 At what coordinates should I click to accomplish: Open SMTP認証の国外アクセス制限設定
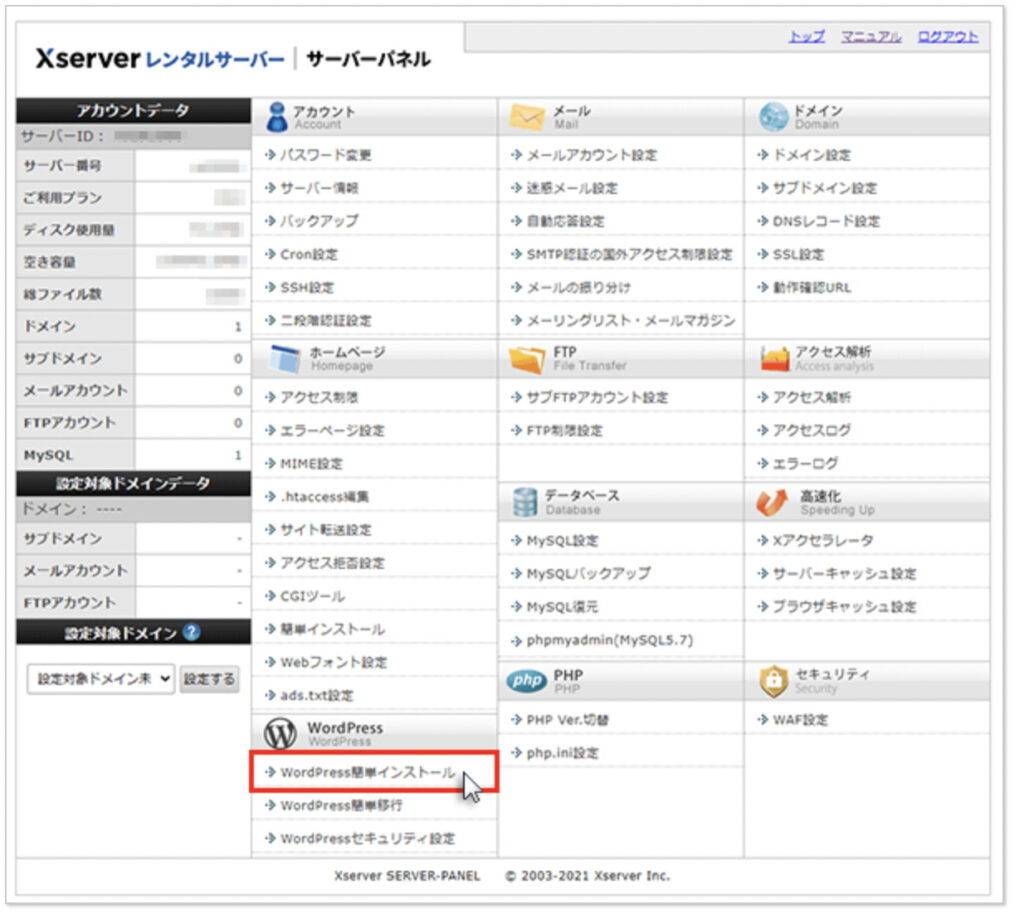pos(630,254)
